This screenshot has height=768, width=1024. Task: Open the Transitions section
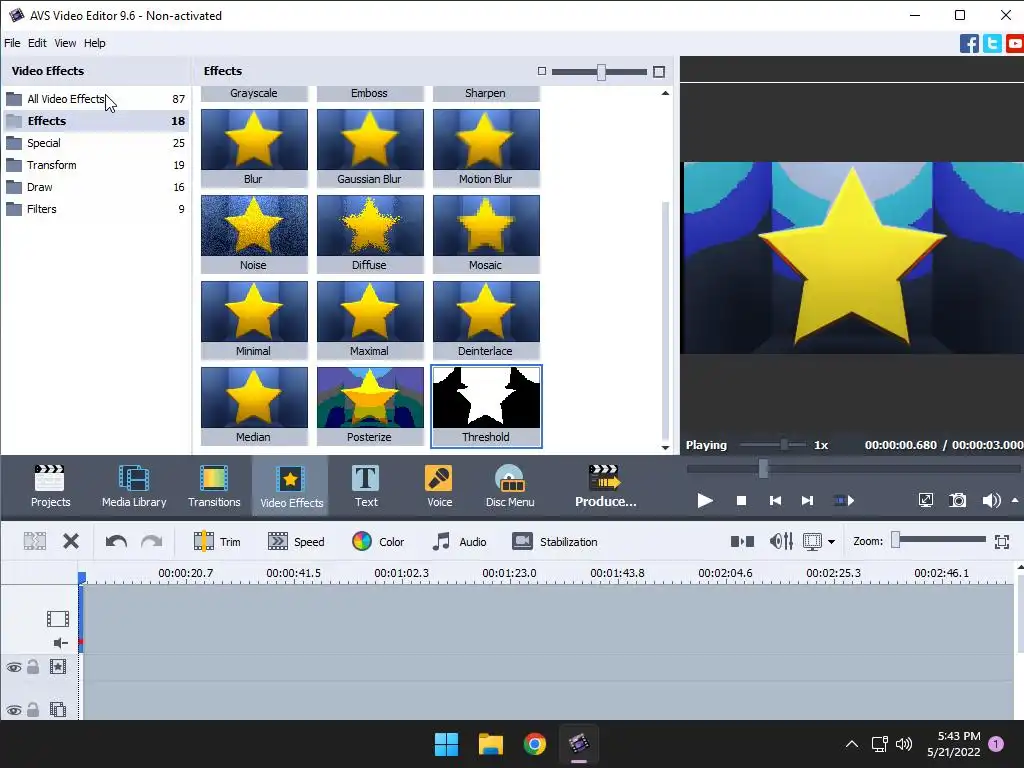click(x=214, y=485)
